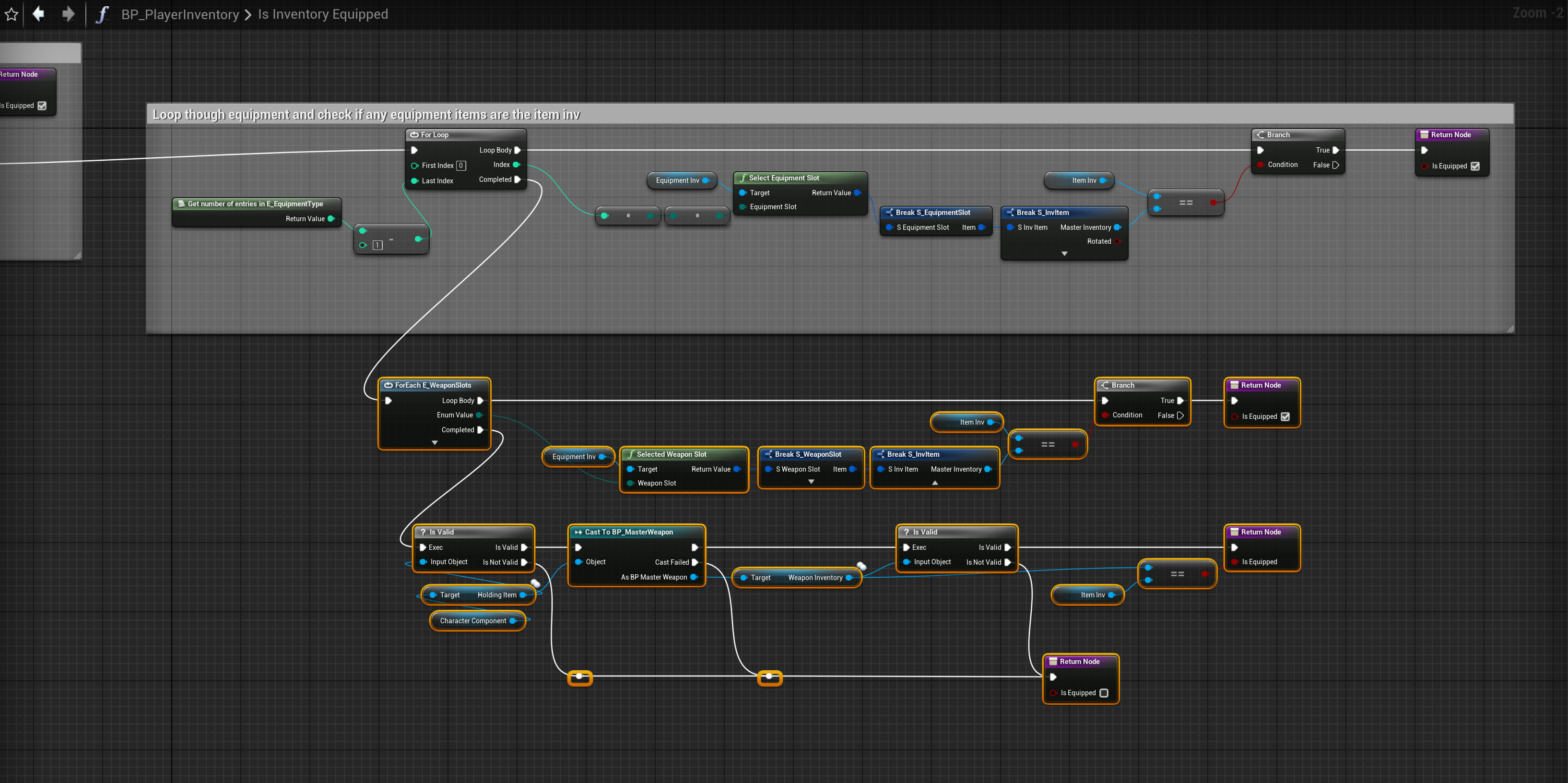This screenshot has height=783, width=1568.
Task: Check Is Equipped on the bottom Return Node
Action: pos(1104,693)
